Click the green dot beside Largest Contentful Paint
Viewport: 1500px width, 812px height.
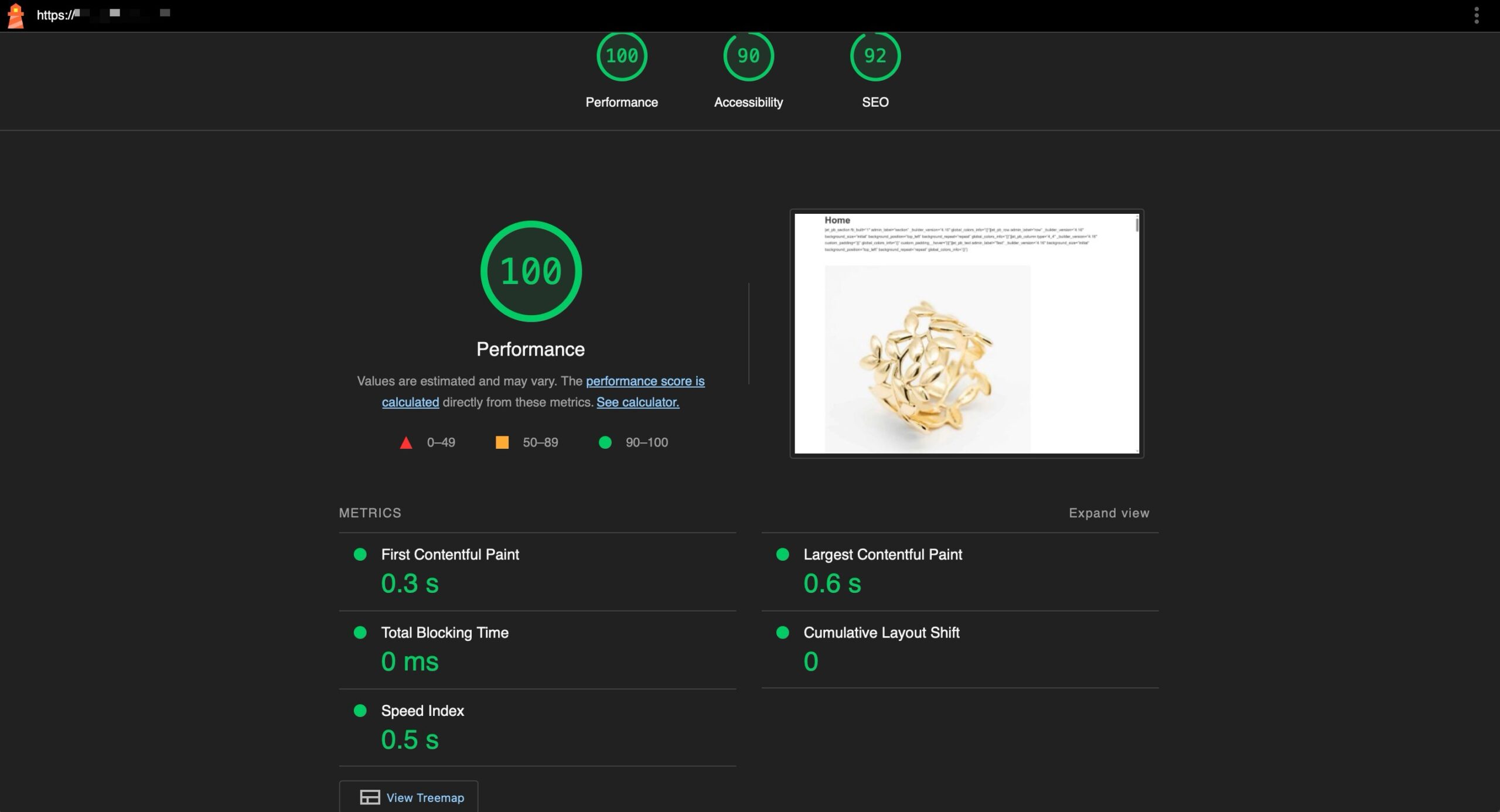[782, 554]
